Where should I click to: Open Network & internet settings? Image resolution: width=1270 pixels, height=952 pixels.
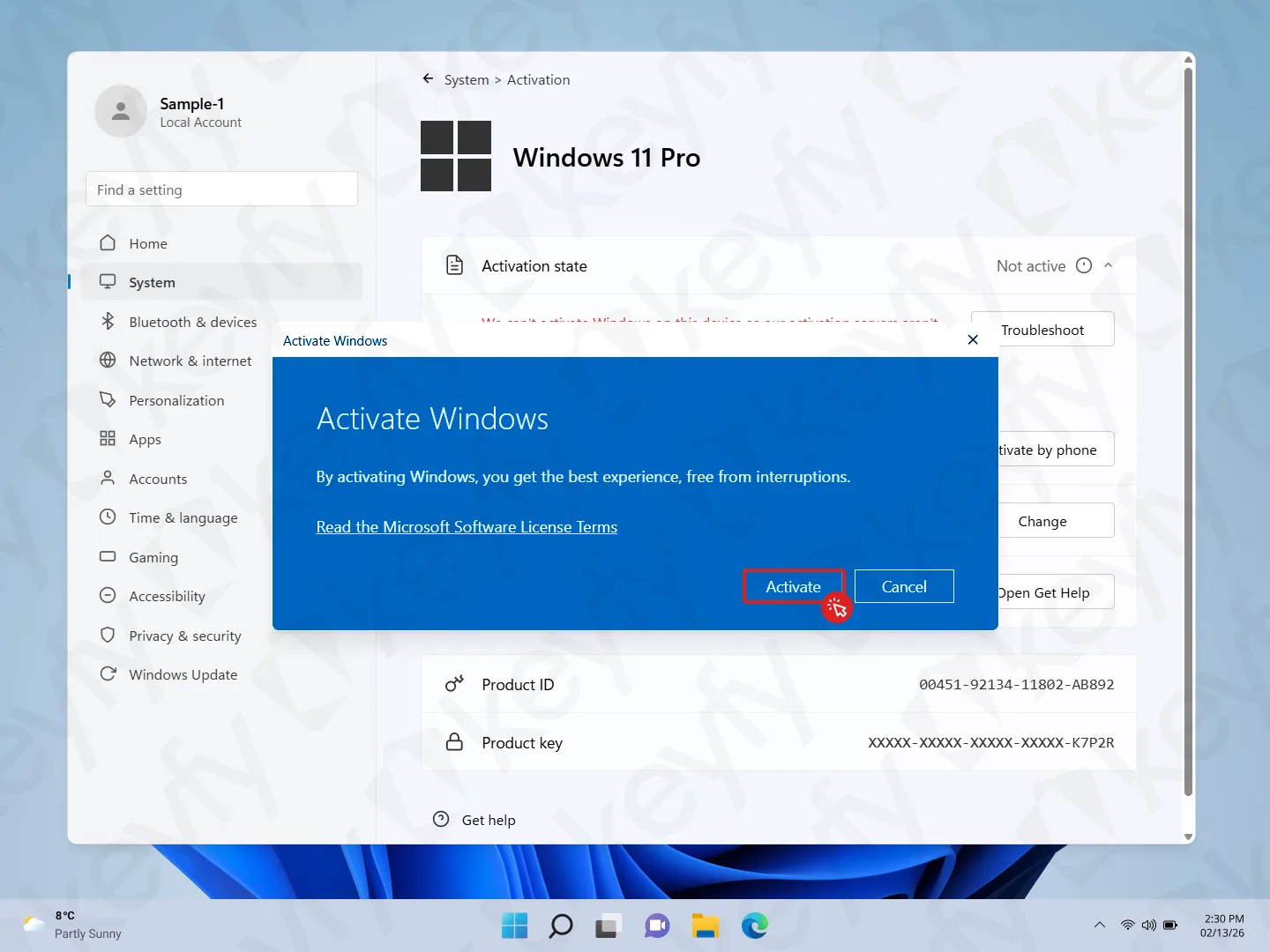pos(222,361)
